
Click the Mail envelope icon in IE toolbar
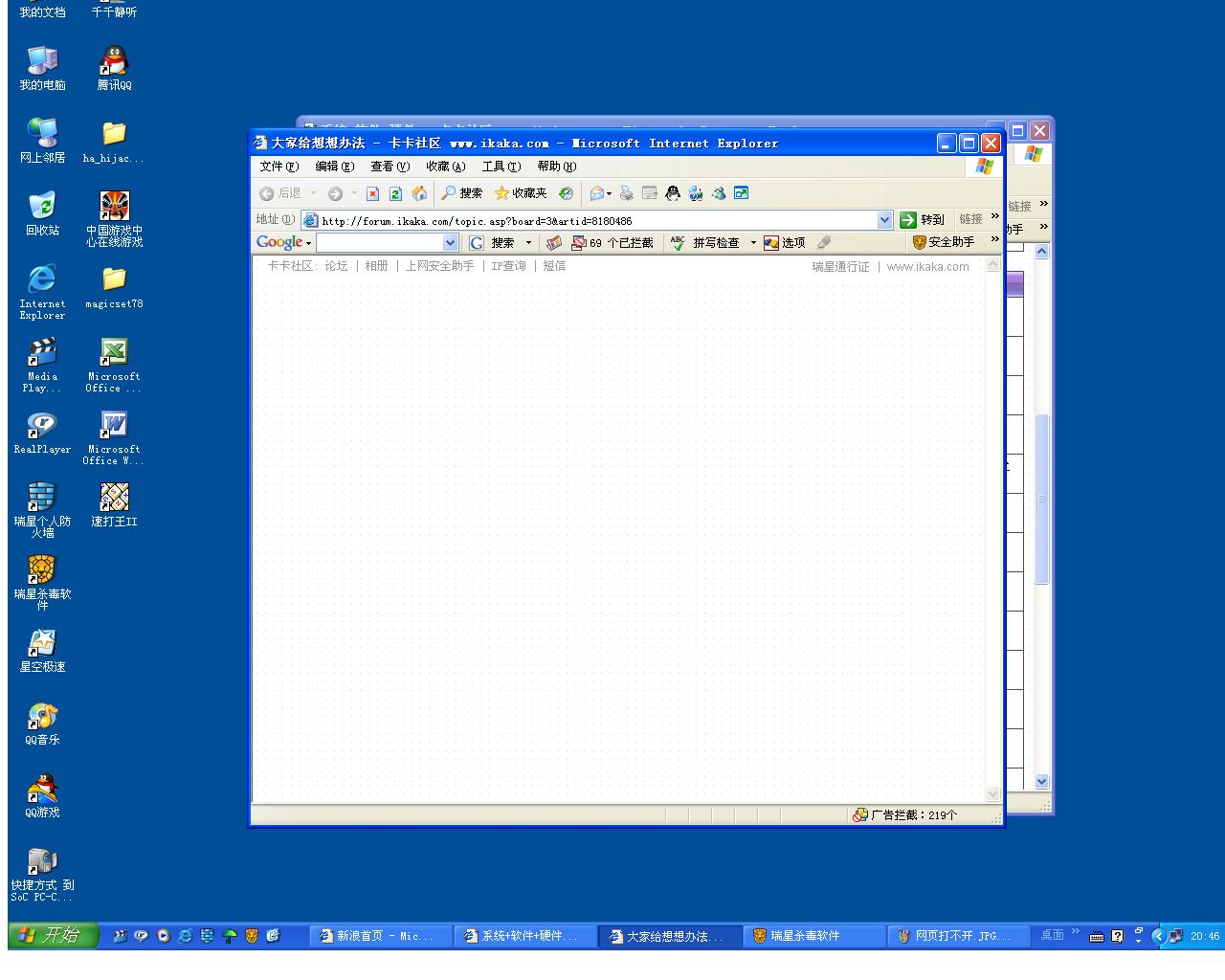point(597,193)
